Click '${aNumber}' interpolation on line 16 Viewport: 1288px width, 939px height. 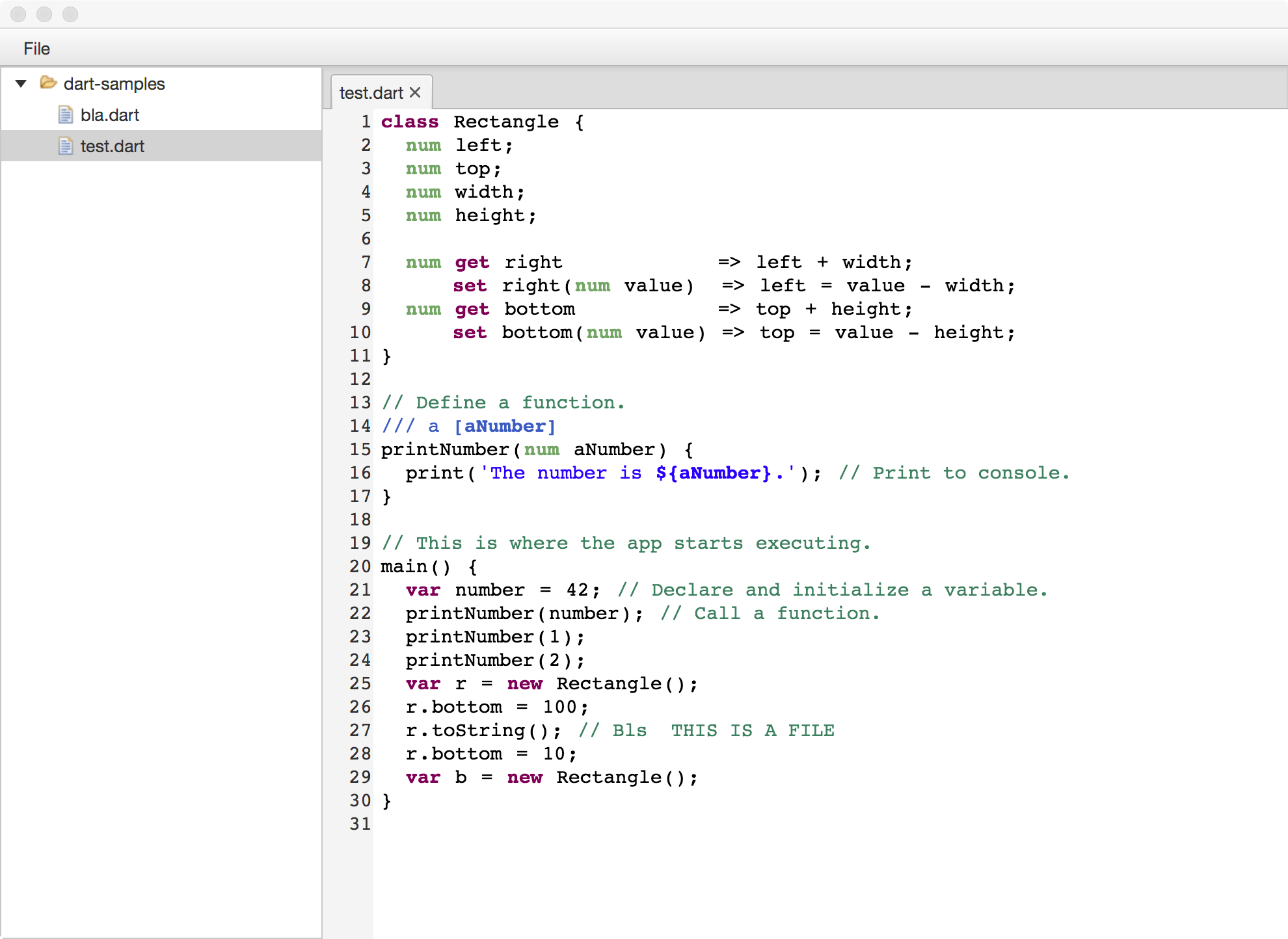coord(714,473)
